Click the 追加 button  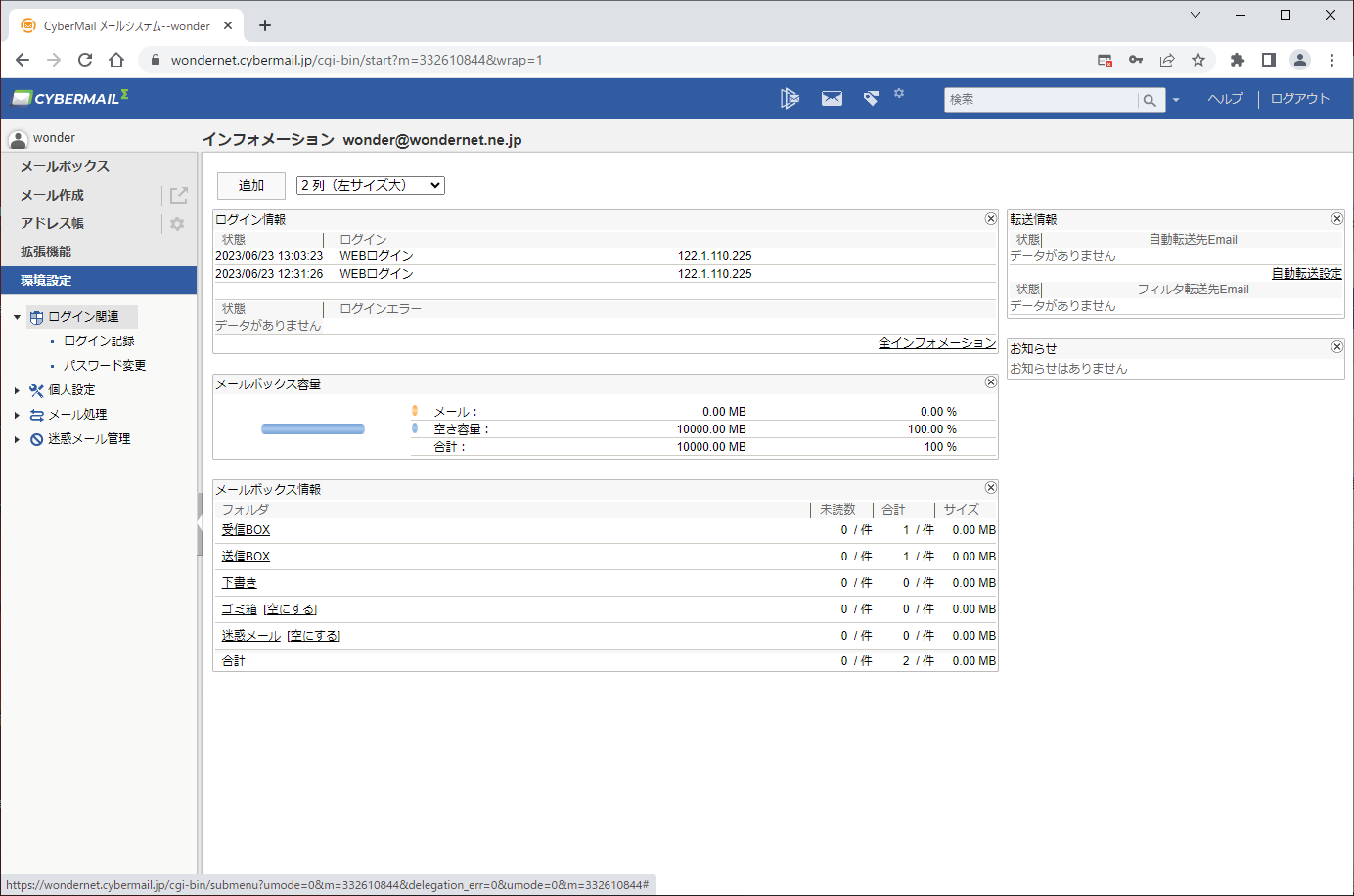[251, 186]
